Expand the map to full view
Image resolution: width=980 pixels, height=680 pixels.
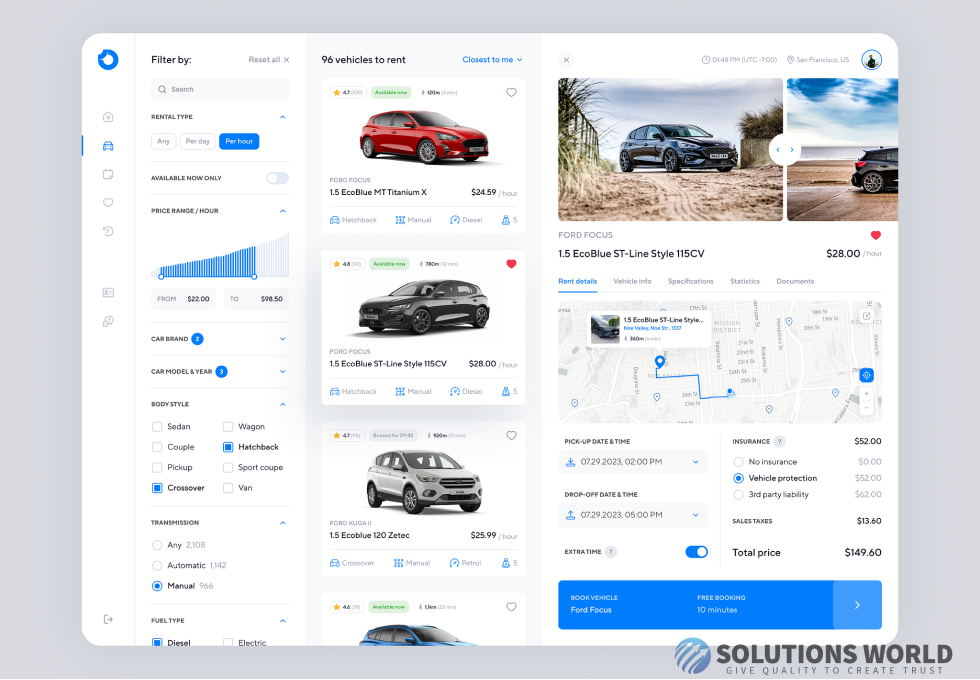[866, 316]
